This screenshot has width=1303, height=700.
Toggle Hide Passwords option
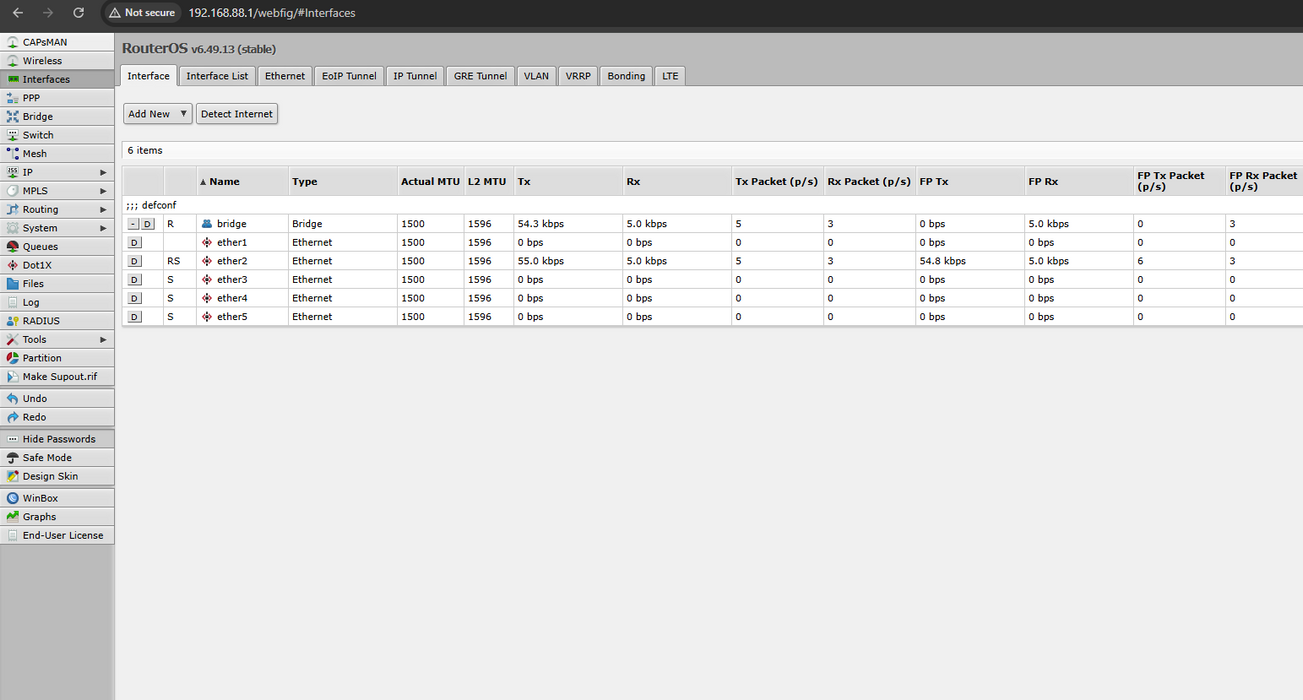pos(57,439)
